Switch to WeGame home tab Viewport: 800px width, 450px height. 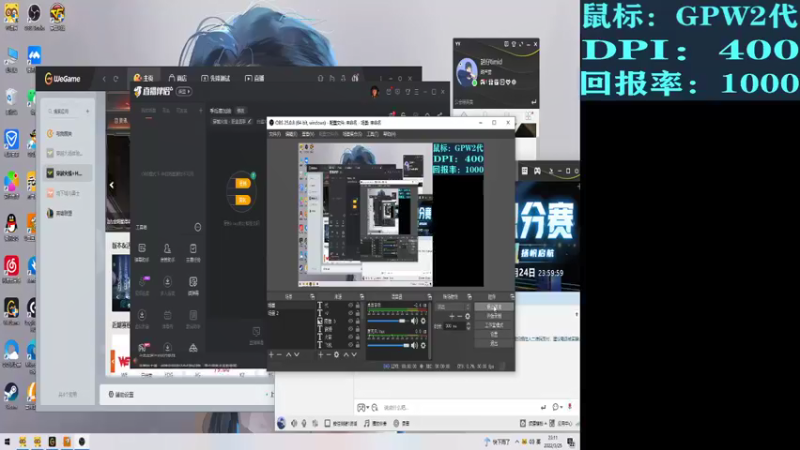(143, 78)
